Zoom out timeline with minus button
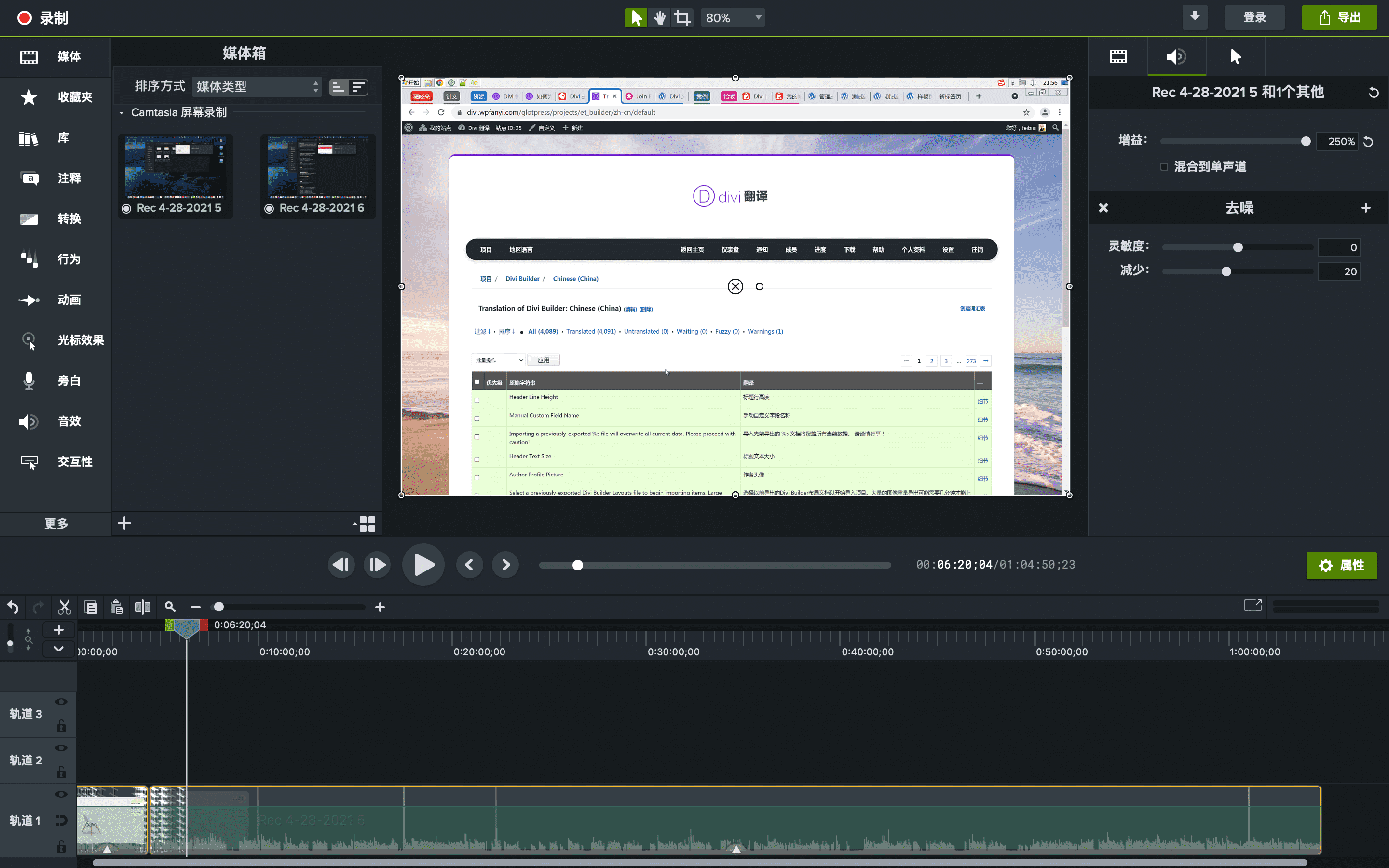1389x868 pixels. tap(196, 607)
